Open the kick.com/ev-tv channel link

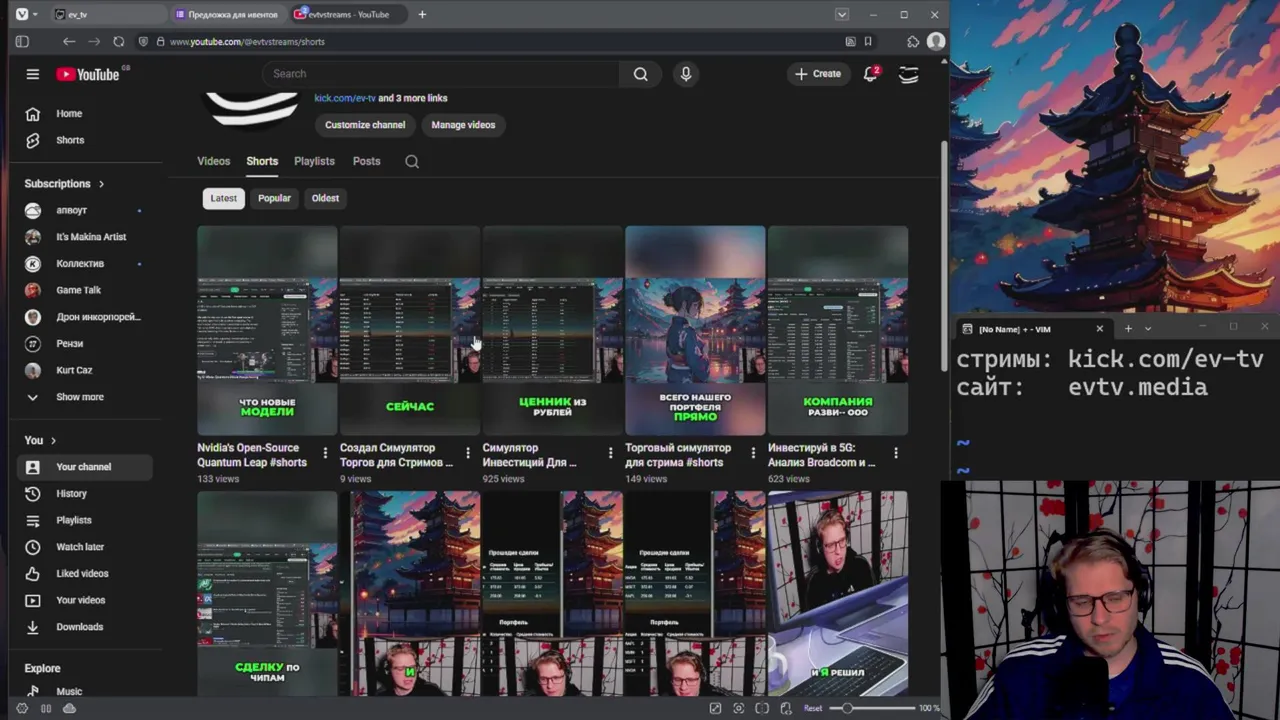[345, 98]
